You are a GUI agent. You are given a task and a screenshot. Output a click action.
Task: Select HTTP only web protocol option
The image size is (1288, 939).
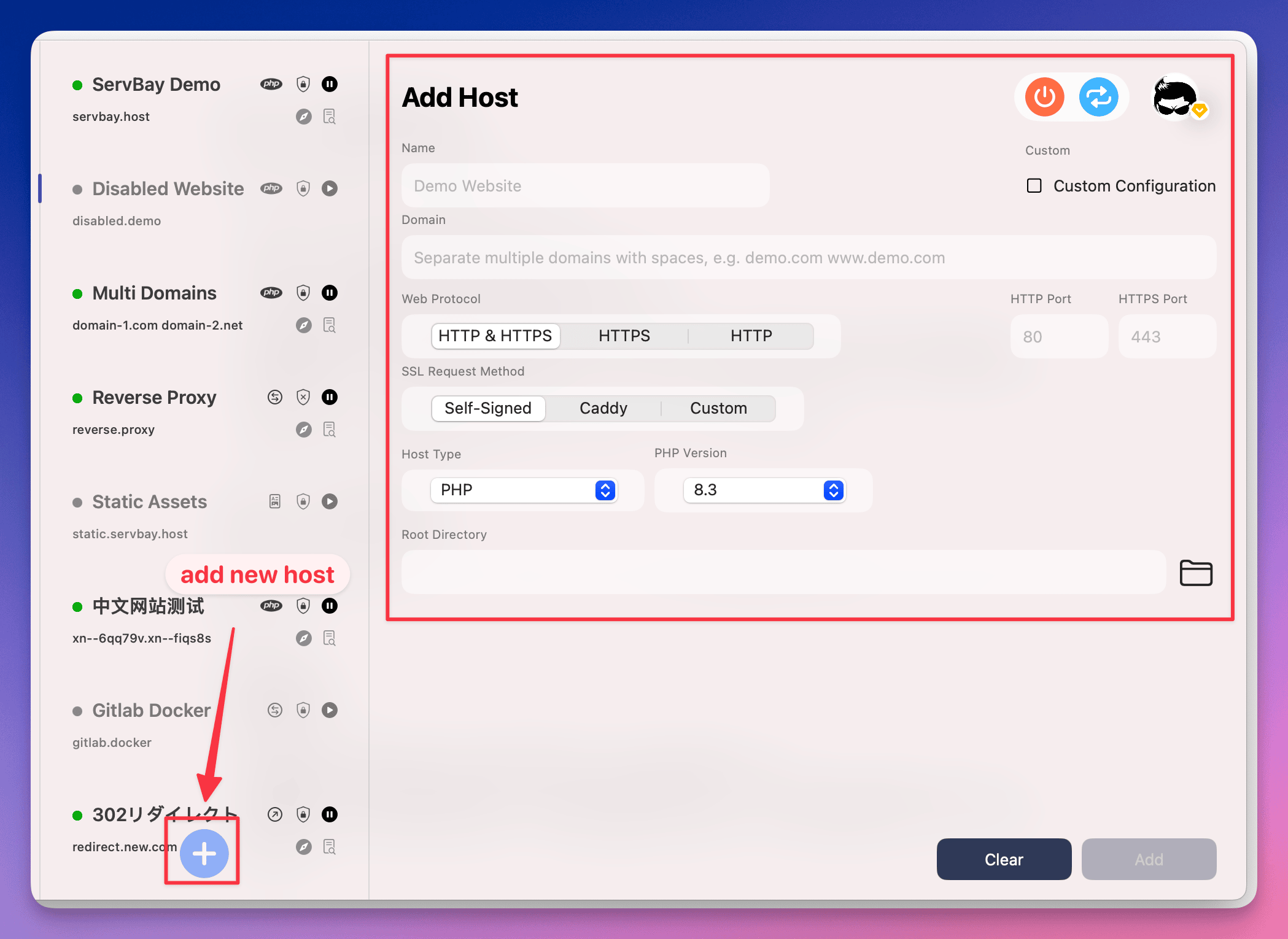[751, 335]
